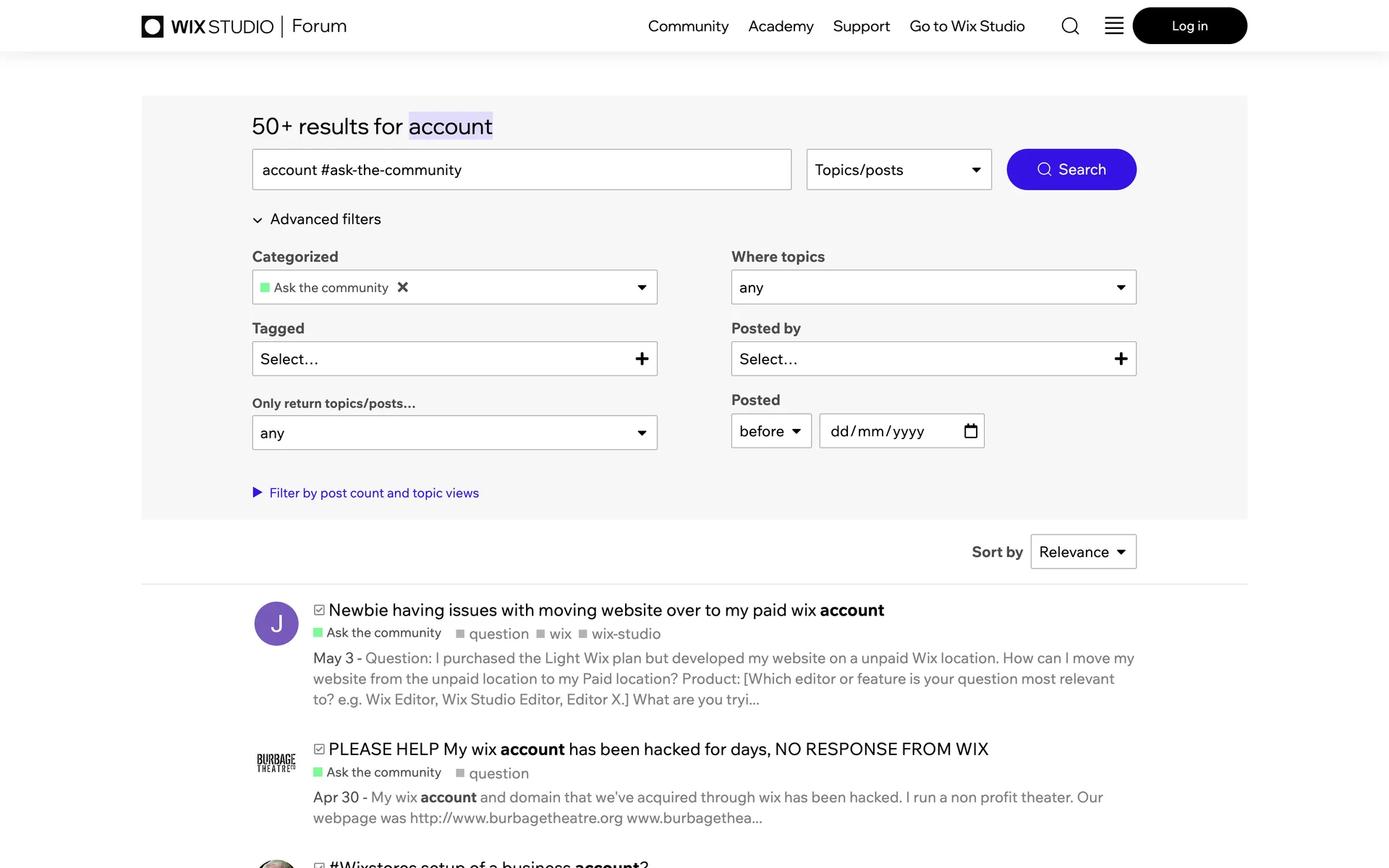This screenshot has width=1389, height=868.
Task: Open the hamburger menu icon
Action: (x=1114, y=26)
